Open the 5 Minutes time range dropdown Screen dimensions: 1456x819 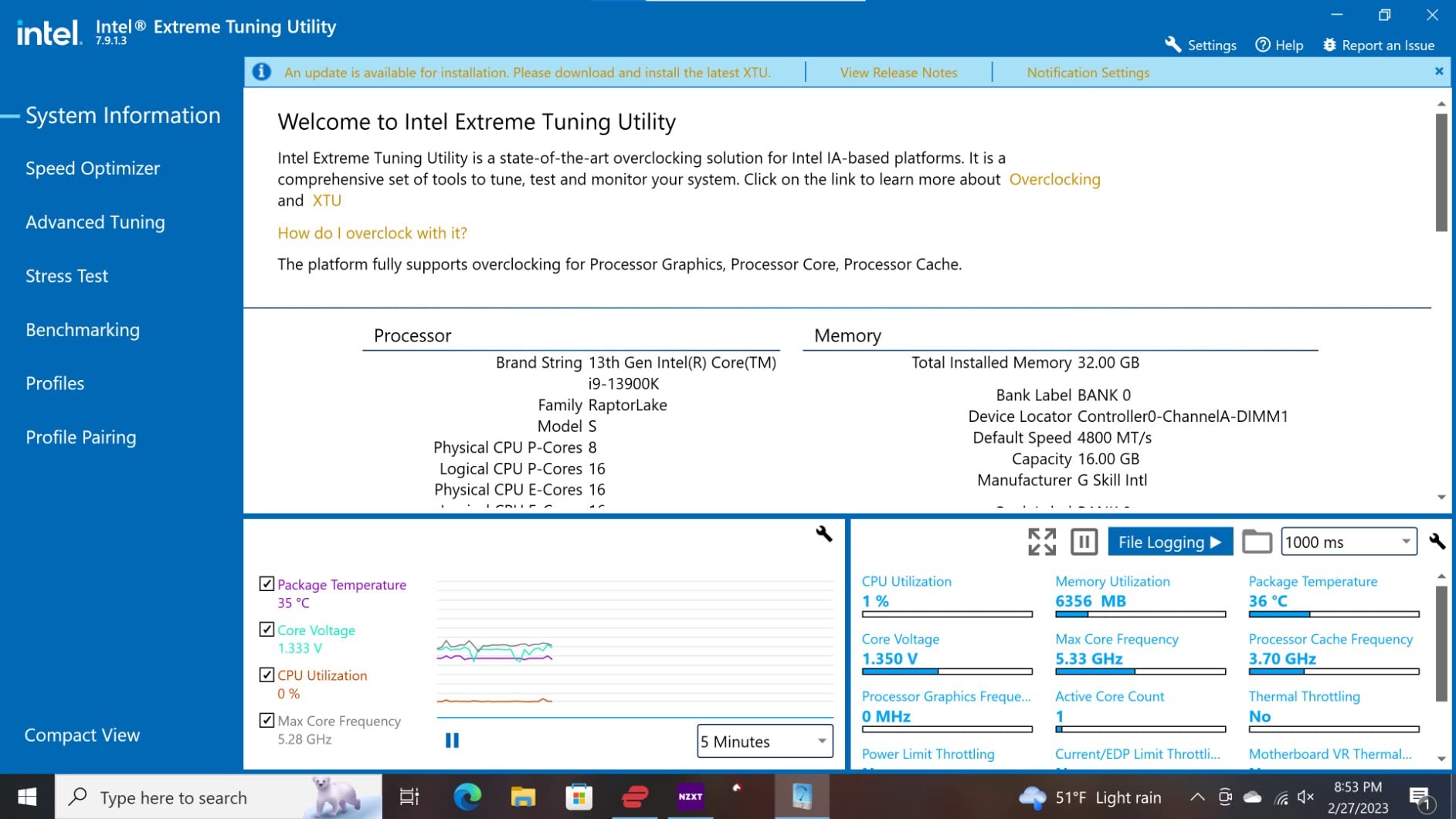coord(765,741)
